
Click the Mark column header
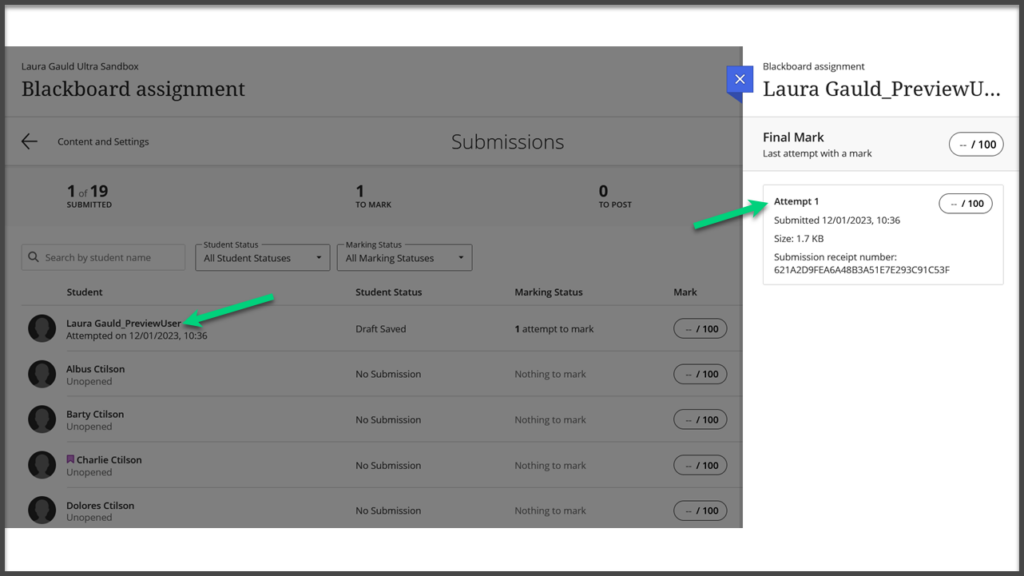coord(685,292)
